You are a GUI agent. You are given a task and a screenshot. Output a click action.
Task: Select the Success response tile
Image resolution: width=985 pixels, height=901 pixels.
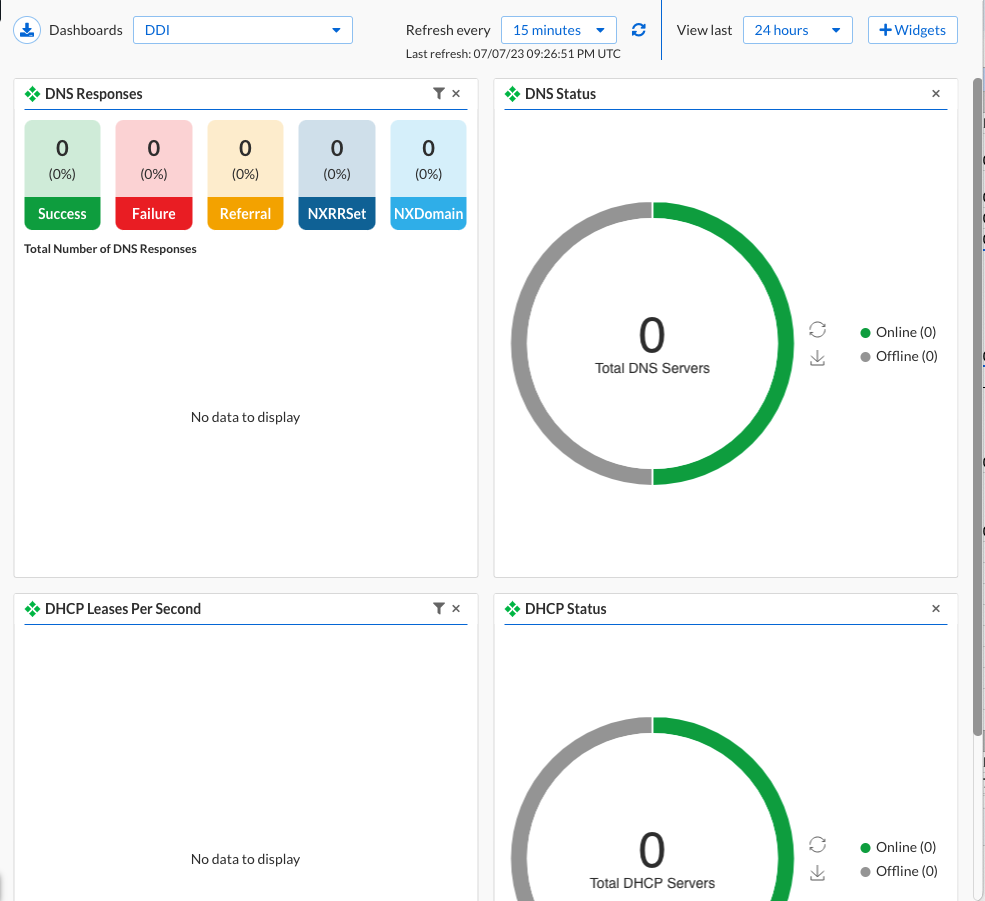62,175
